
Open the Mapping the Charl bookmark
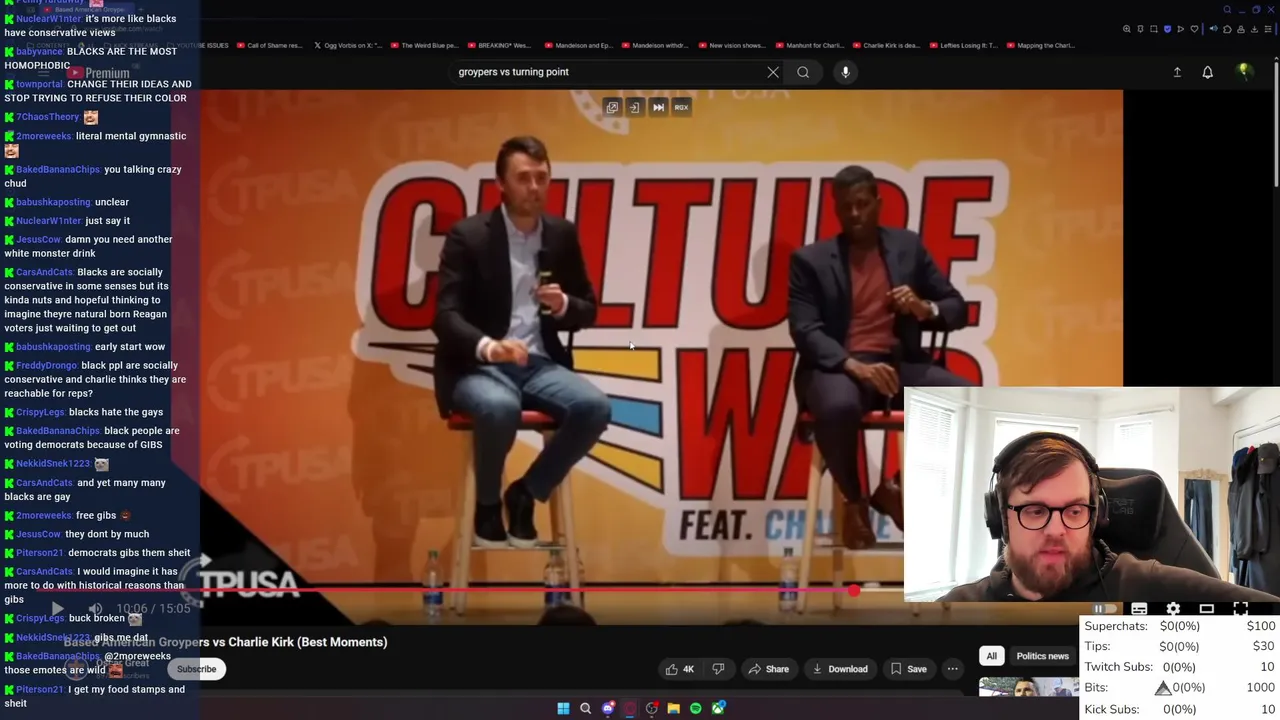pyautogui.click(x=1040, y=45)
